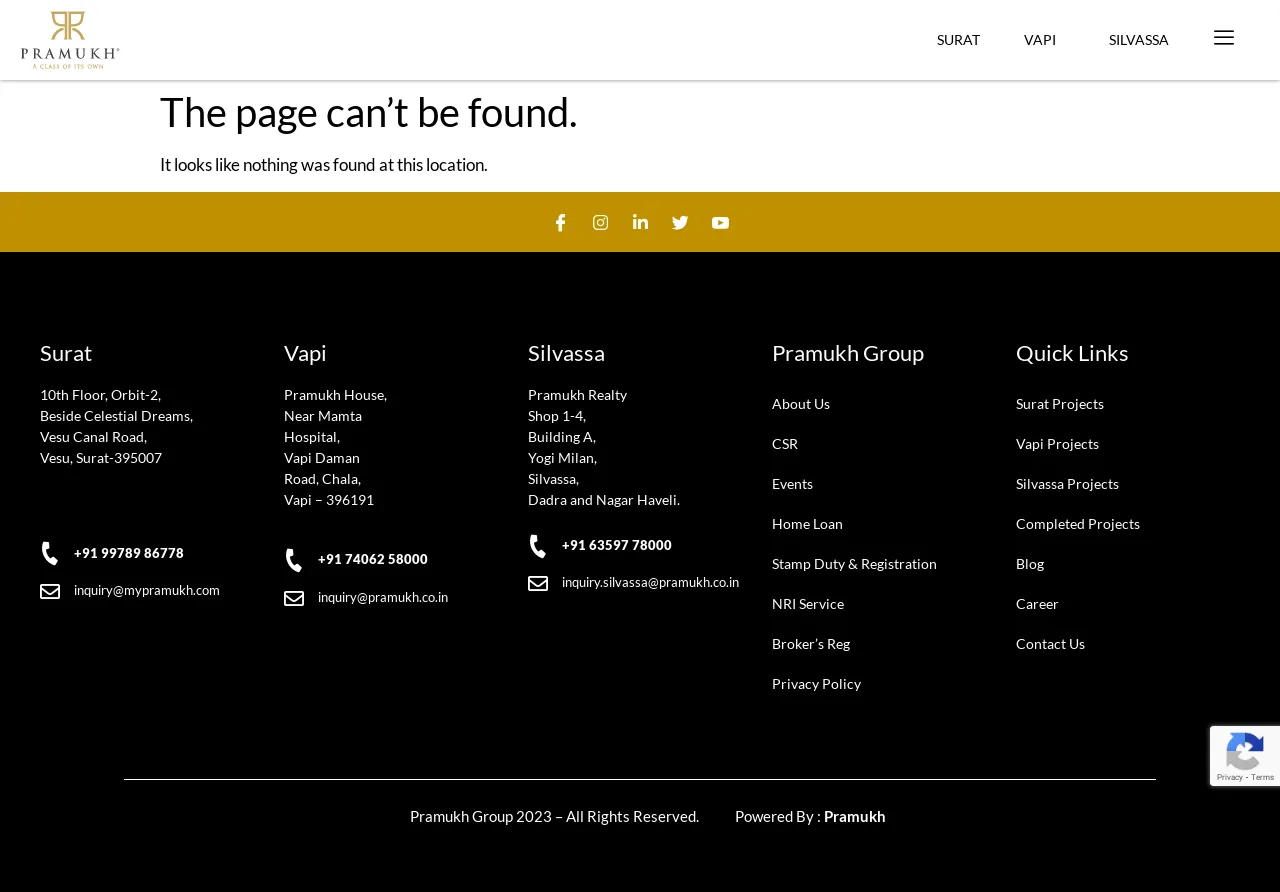Email inquiry@mypramukh.com
Screen dimensions: 1280x892
pyautogui.click(x=147, y=590)
